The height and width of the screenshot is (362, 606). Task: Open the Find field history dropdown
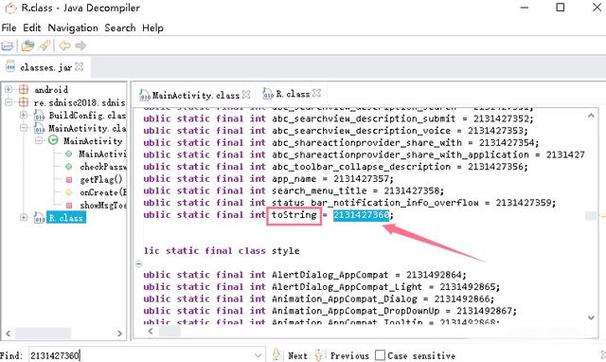click(x=258, y=355)
